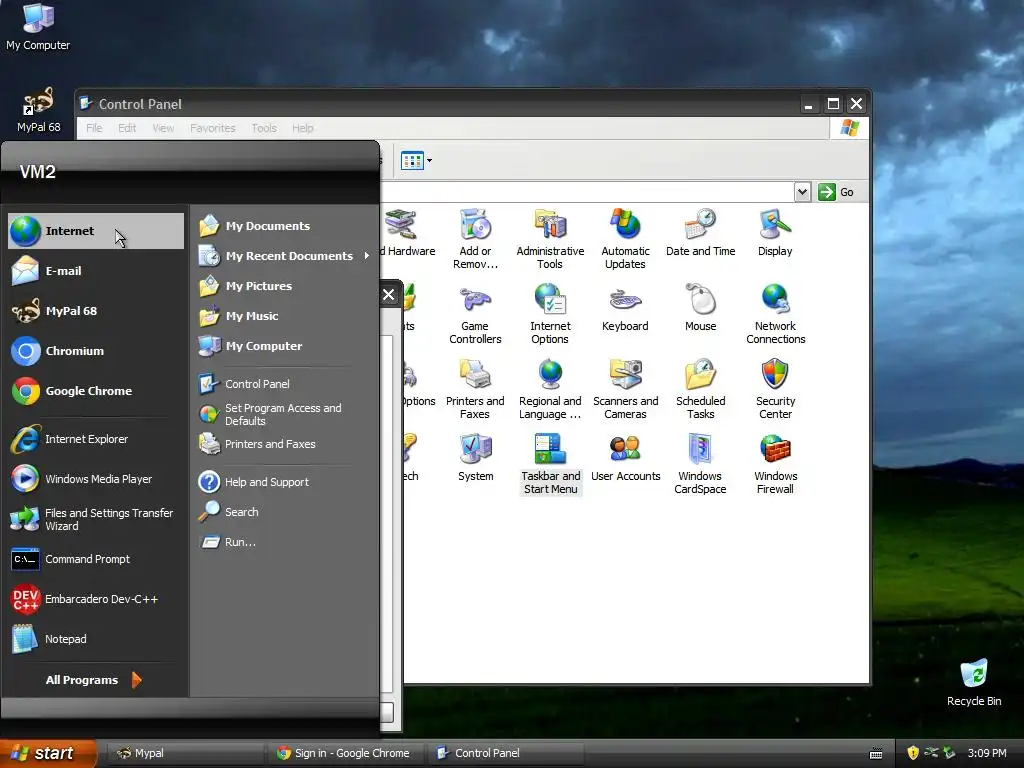Open Internet from the Start menu
The height and width of the screenshot is (768, 1024).
coord(95,231)
